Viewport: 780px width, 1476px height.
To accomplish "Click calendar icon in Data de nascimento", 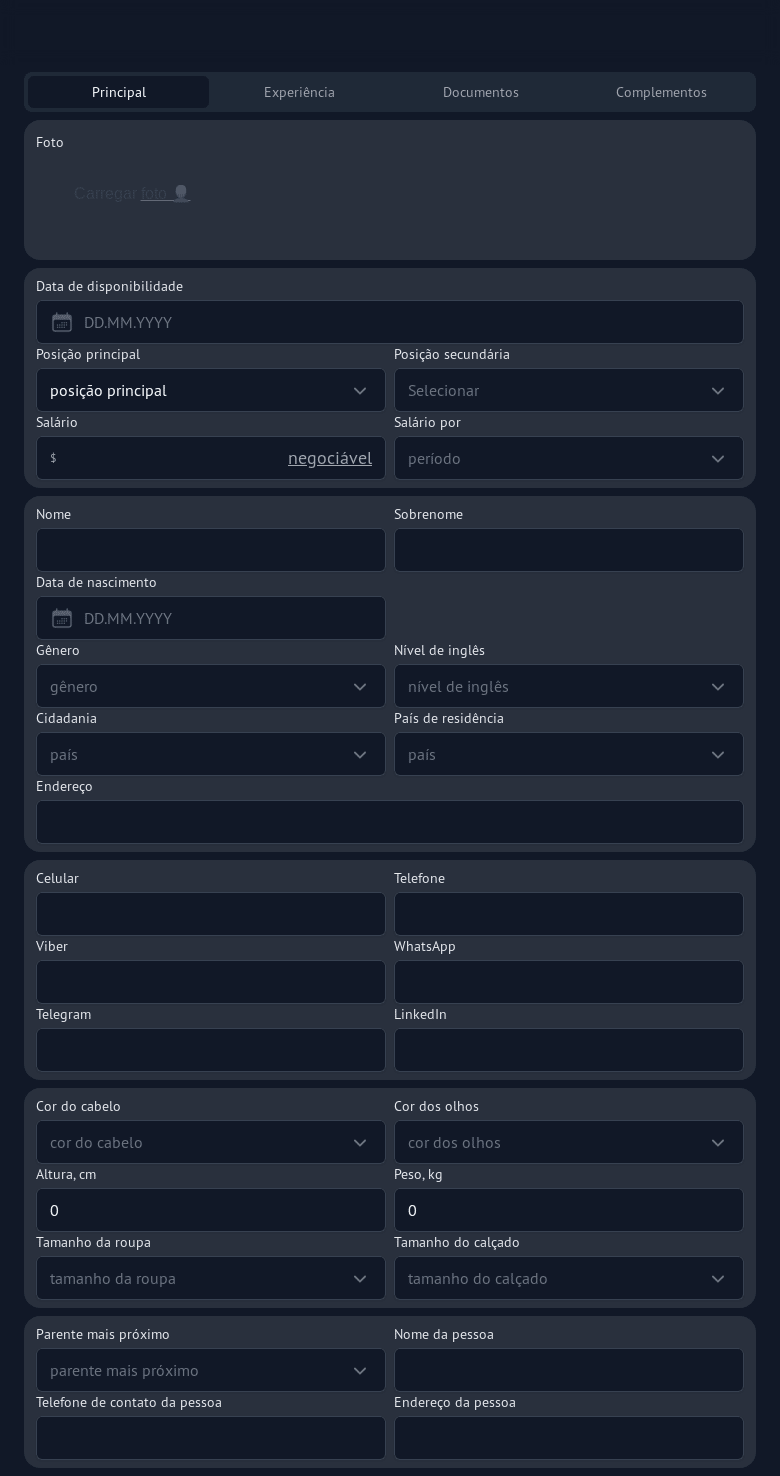I will tap(62, 618).
